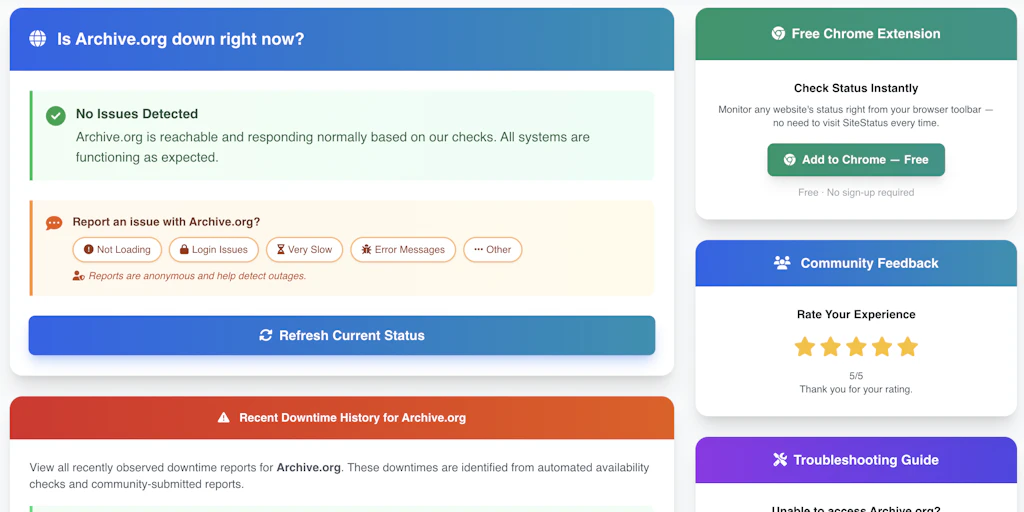Click the 'Community Feedback' title
The height and width of the screenshot is (512, 1024).
tap(869, 263)
